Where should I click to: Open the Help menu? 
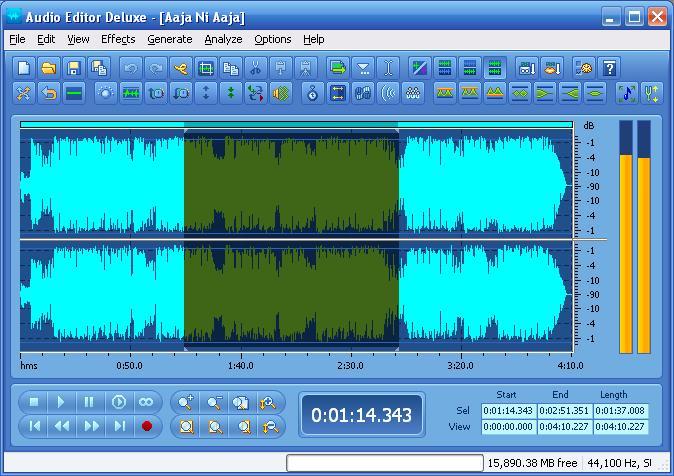(313, 39)
